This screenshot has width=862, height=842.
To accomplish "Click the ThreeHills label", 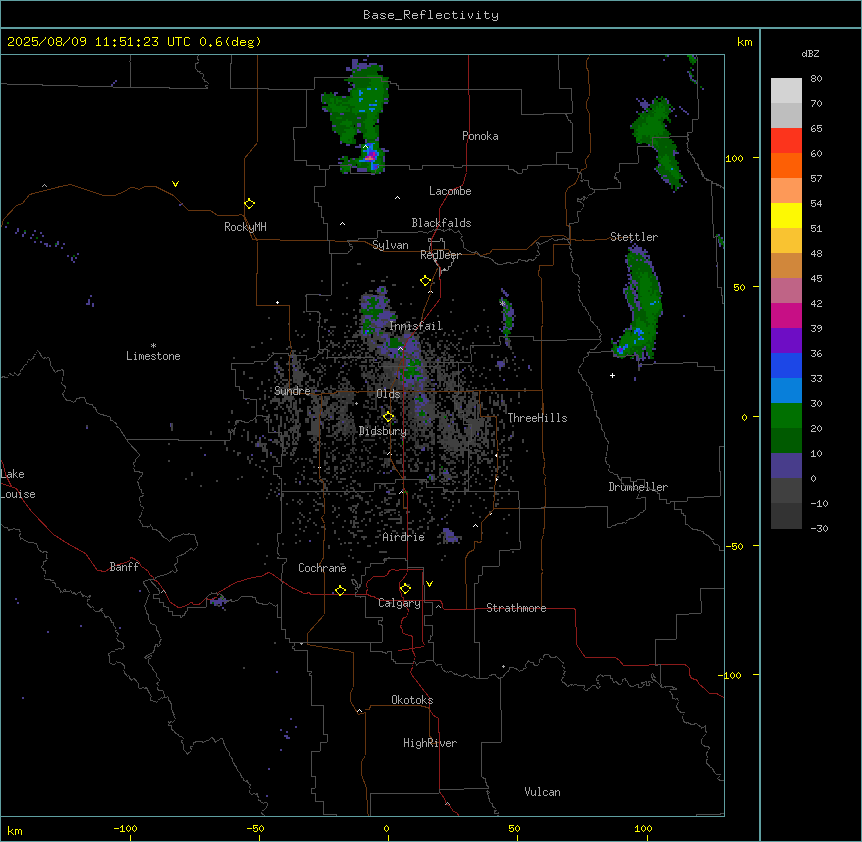I will (x=538, y=418).
